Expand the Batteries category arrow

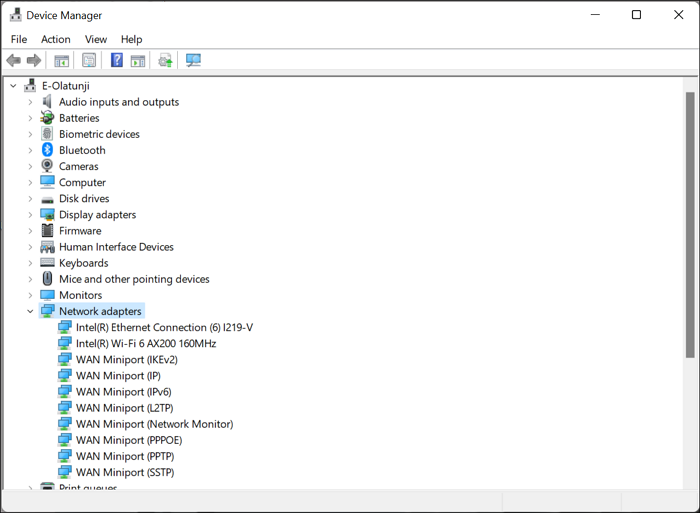pyautogui.click(x=30, y=118)
